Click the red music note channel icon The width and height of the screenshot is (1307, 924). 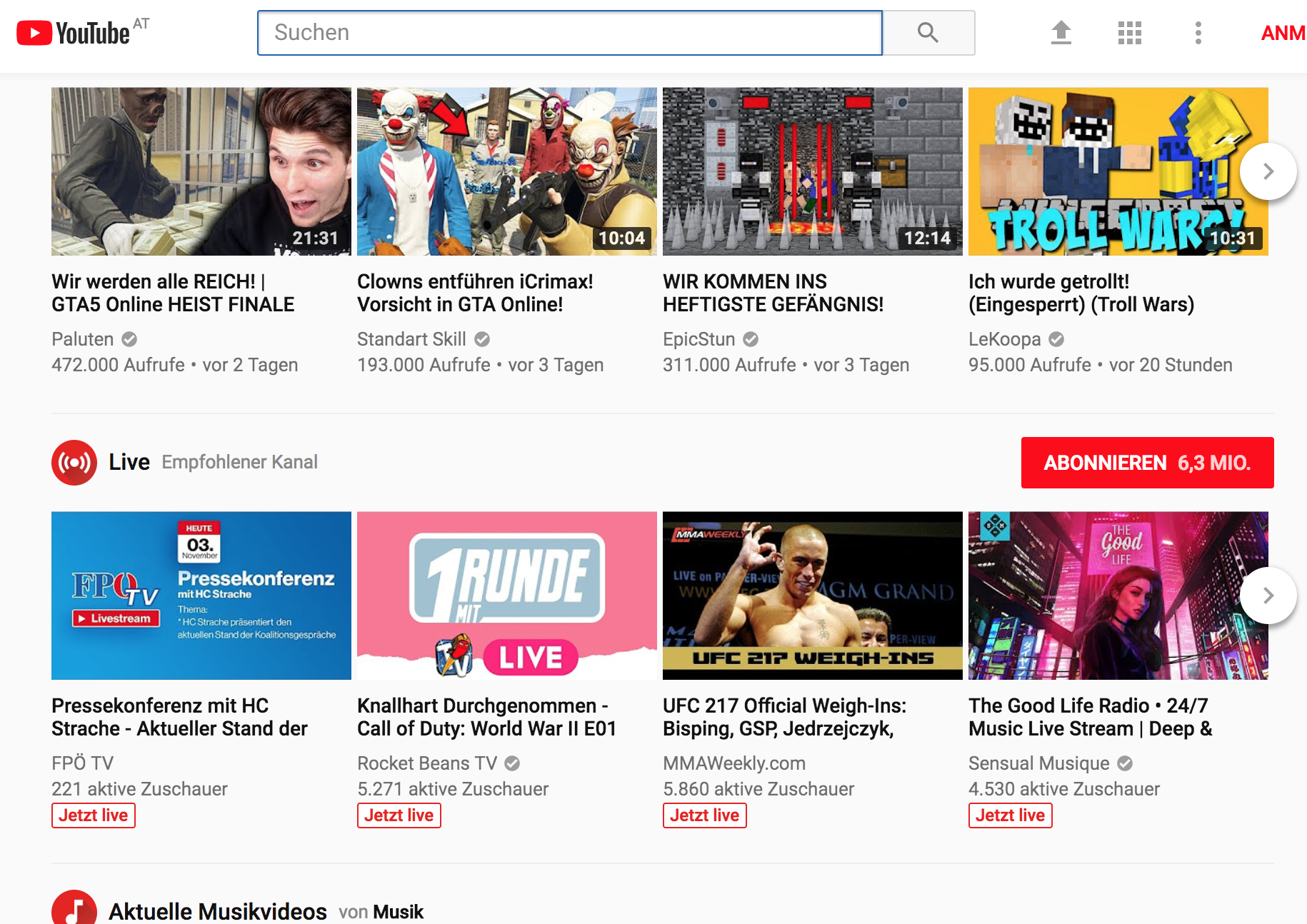point(74,908)
